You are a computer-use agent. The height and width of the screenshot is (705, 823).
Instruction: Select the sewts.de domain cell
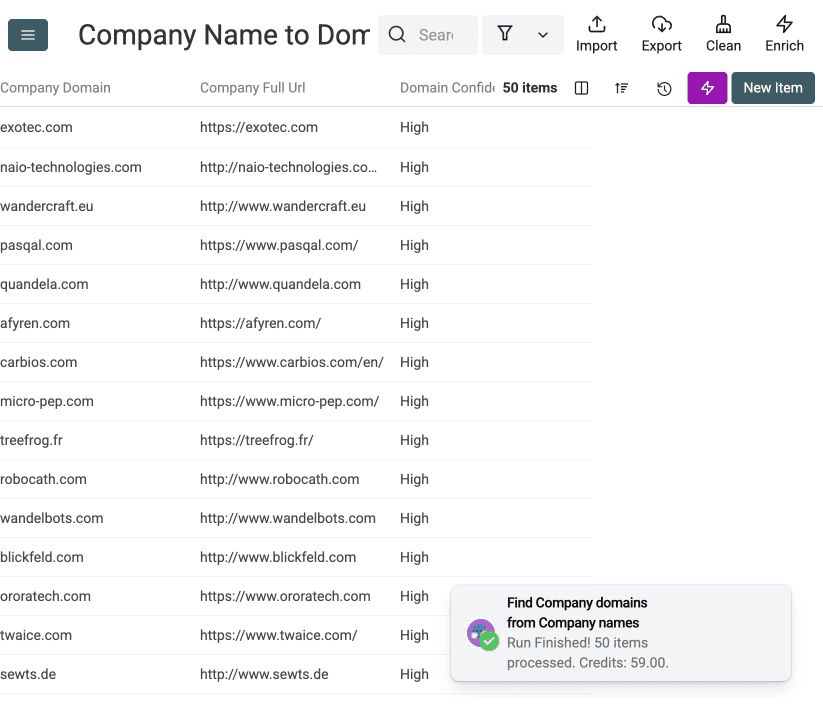(28, 674)
